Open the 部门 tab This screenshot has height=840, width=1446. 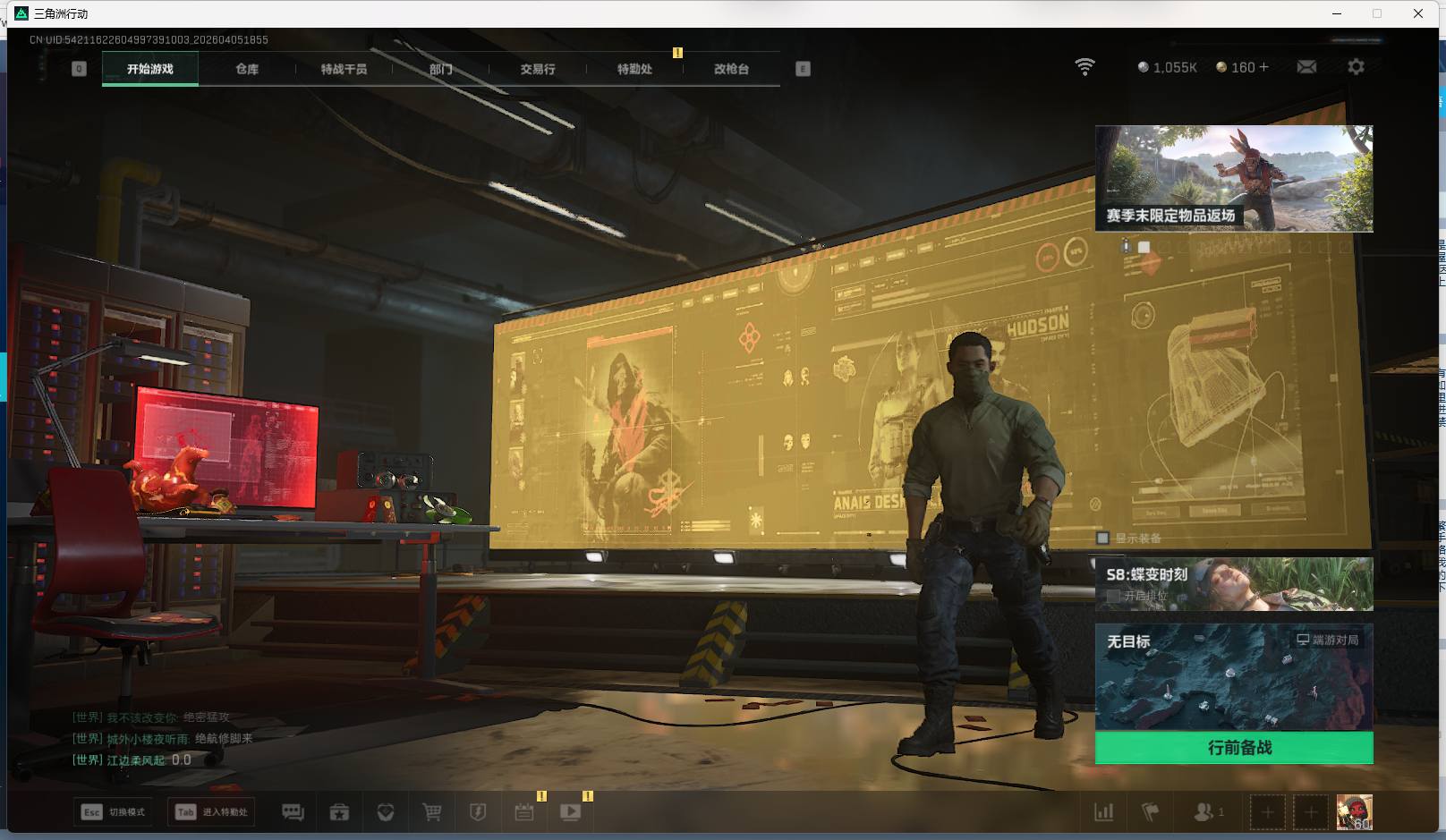(440, 69)
